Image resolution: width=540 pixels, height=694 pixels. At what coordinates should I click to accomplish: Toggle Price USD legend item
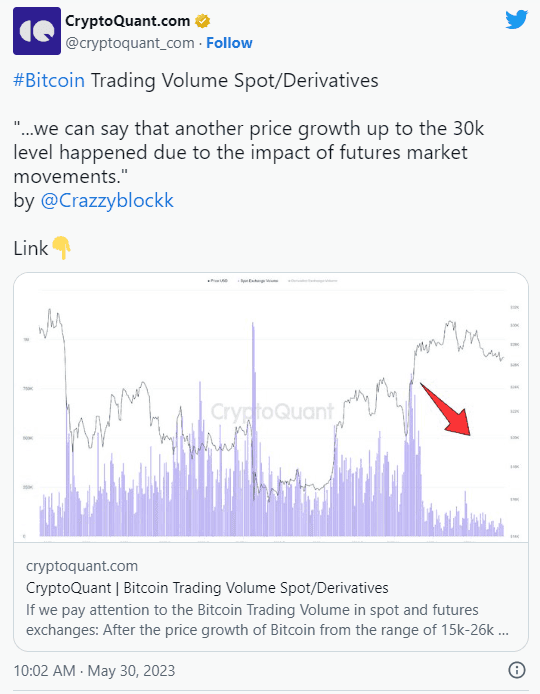coord(218,281)
